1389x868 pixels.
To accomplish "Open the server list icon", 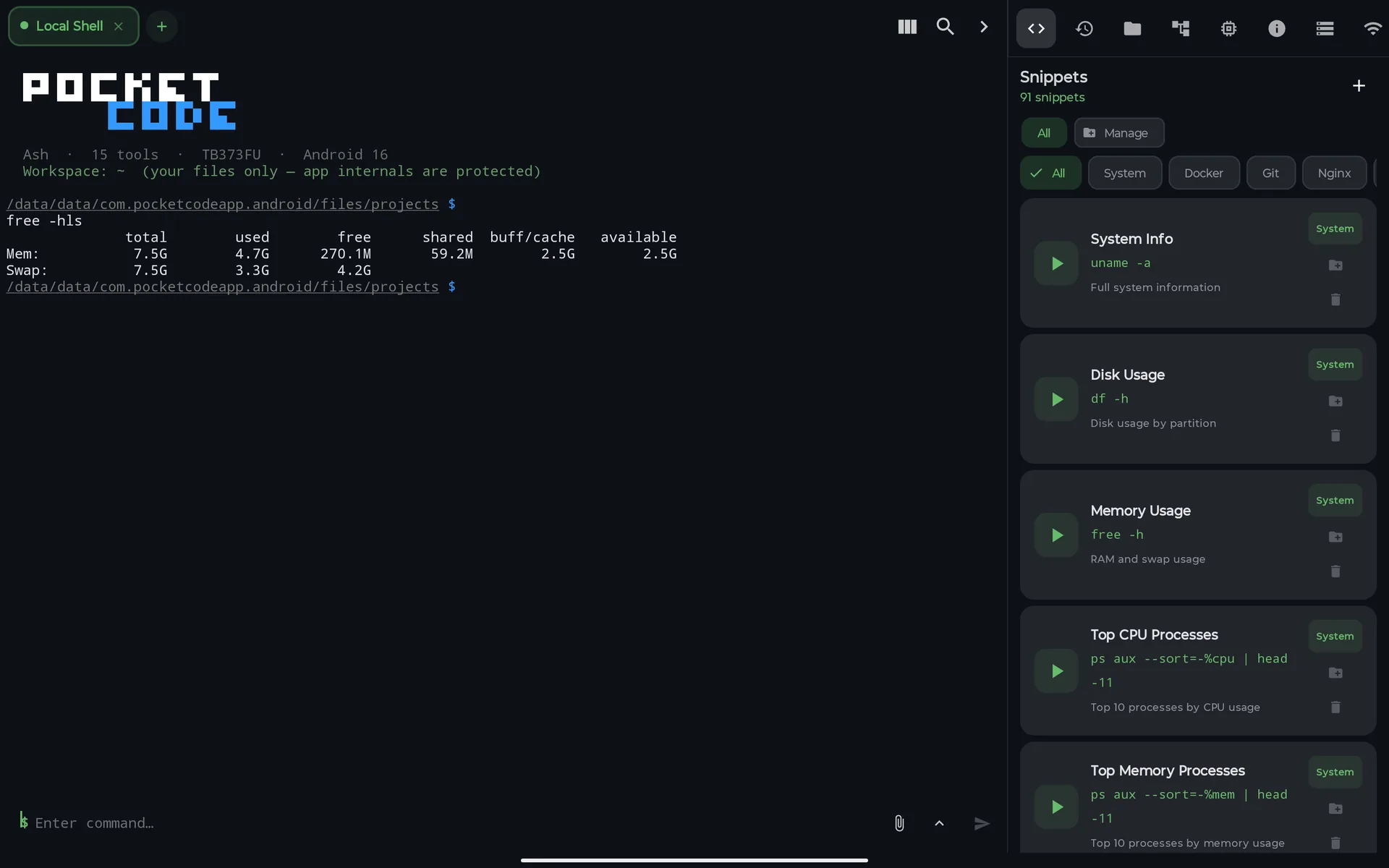I will tap(1325, 28).
